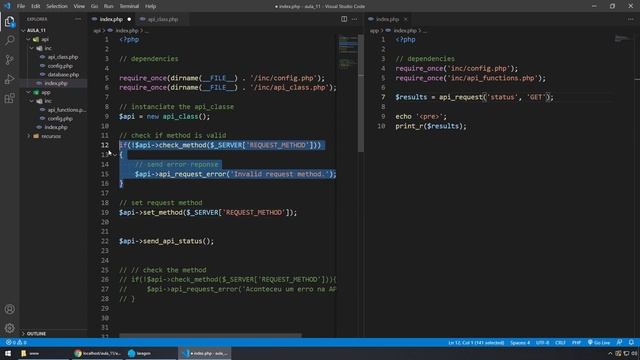Open the Extensions view
640x360 pixels.
click(x=9, y=98)
